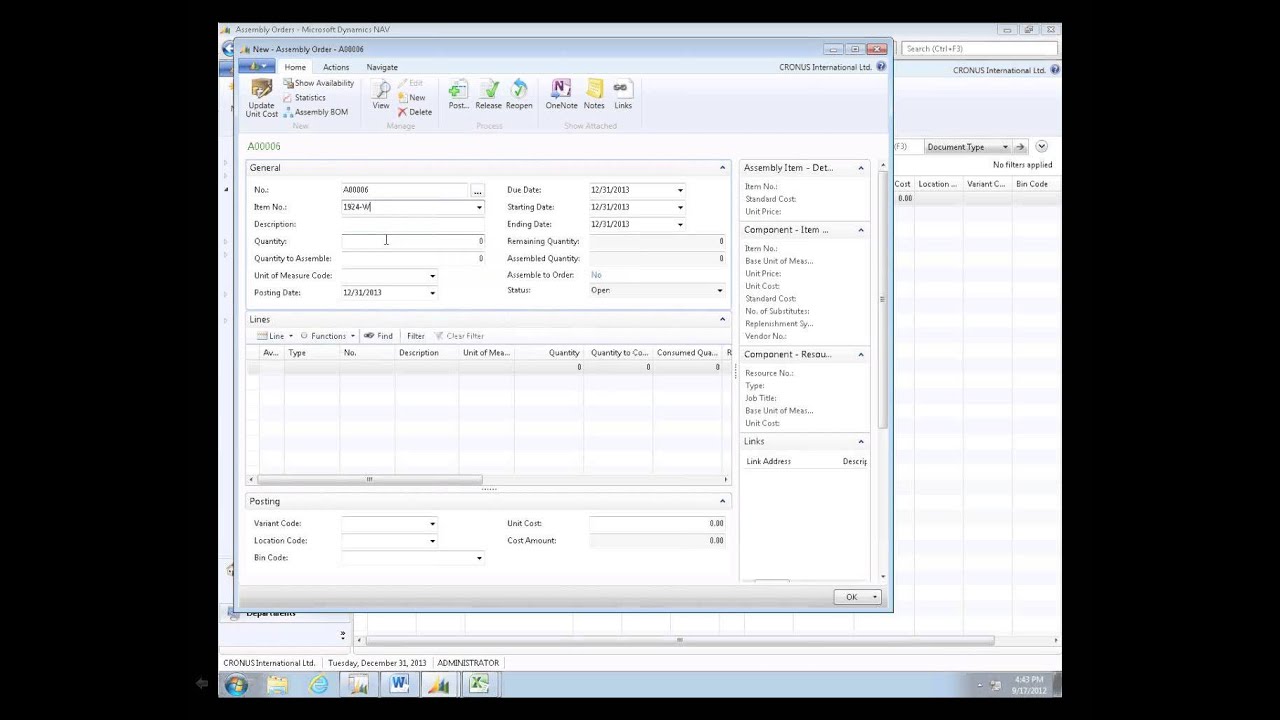Click the No. field assist-edit button
1280x720 pixels.
pos(477,190)
